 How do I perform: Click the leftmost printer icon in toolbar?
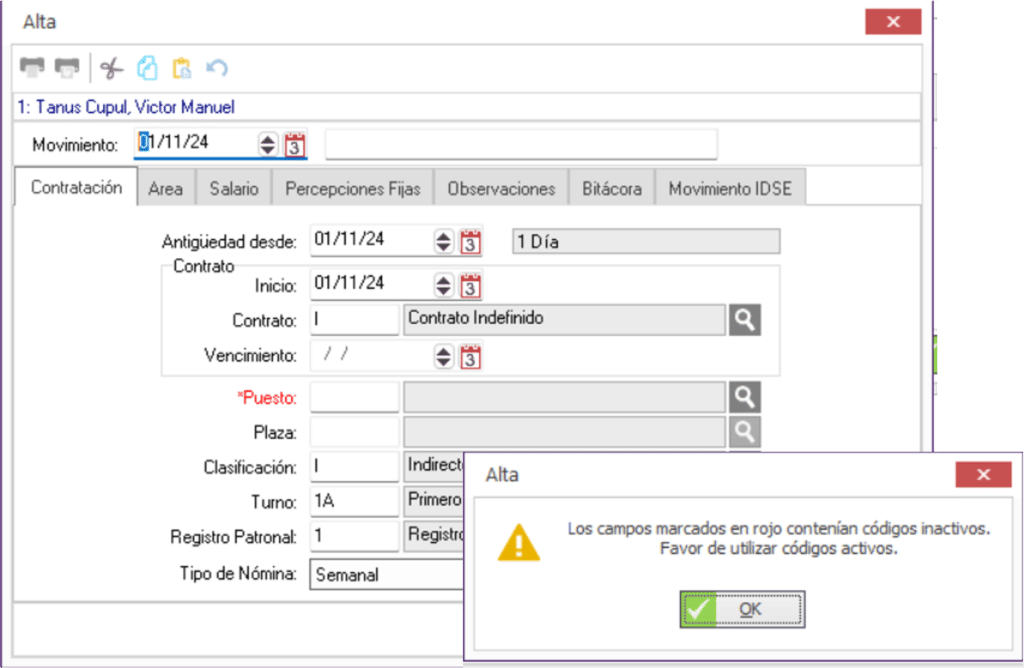33,68
